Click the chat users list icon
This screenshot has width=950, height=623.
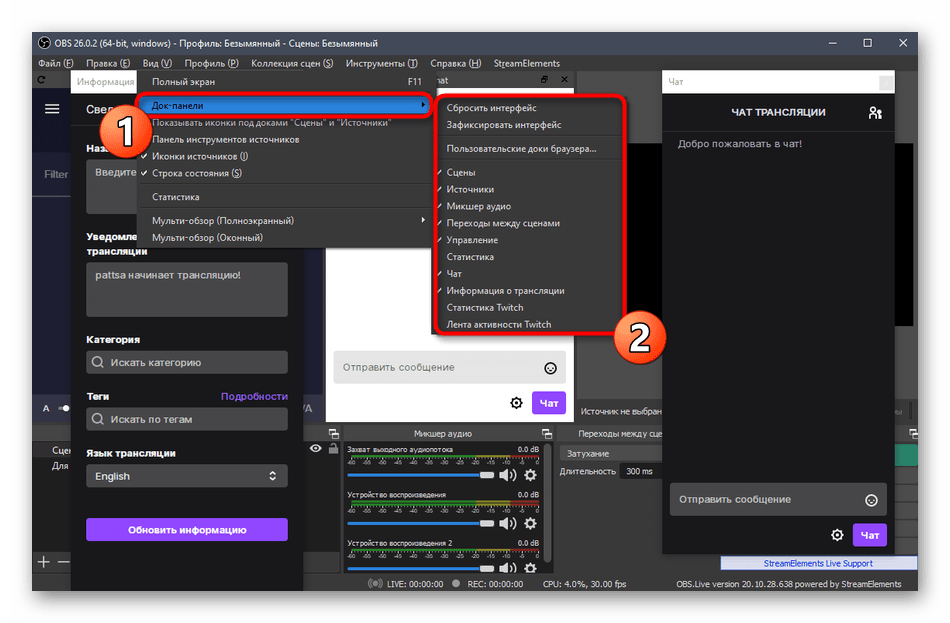pos(875,113)
